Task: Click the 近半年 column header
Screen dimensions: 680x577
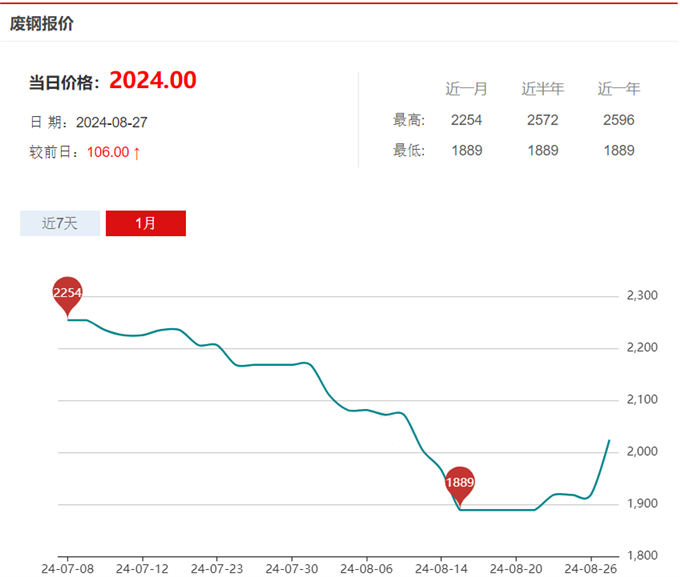Action: point(542,89)
